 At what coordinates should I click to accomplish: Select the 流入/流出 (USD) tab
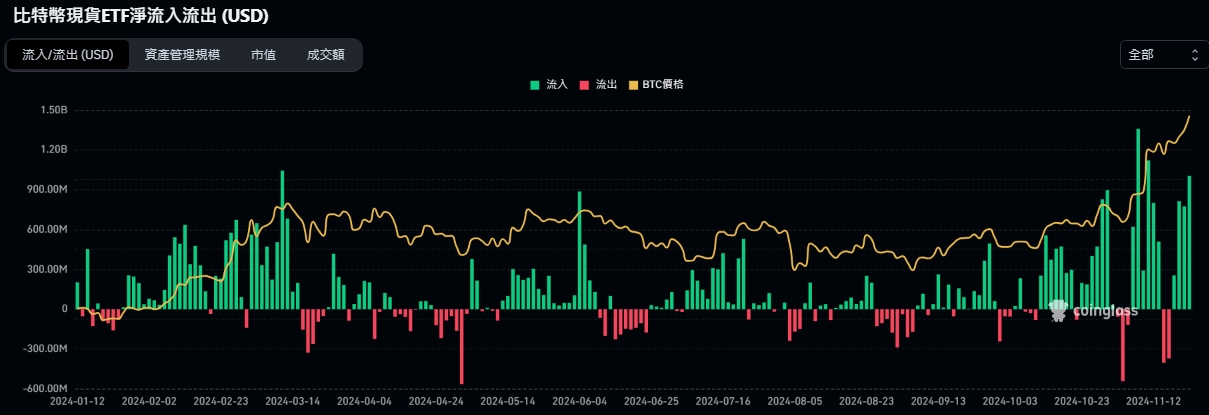coord(68,55)
